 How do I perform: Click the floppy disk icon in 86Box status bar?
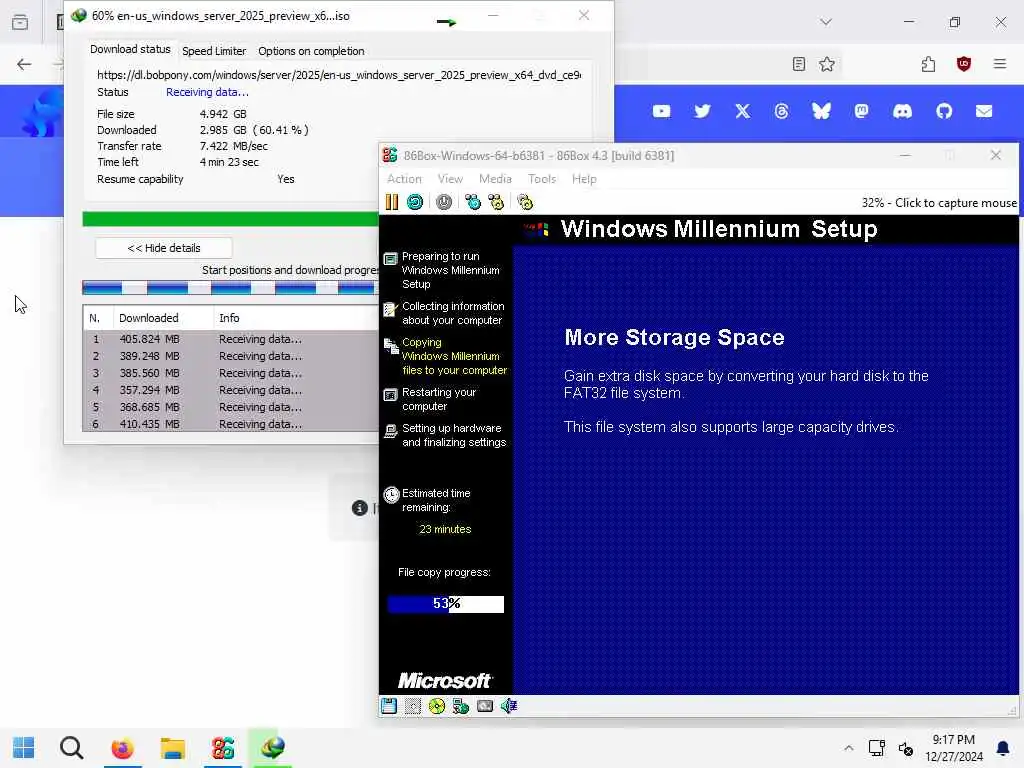click(389, 705)
